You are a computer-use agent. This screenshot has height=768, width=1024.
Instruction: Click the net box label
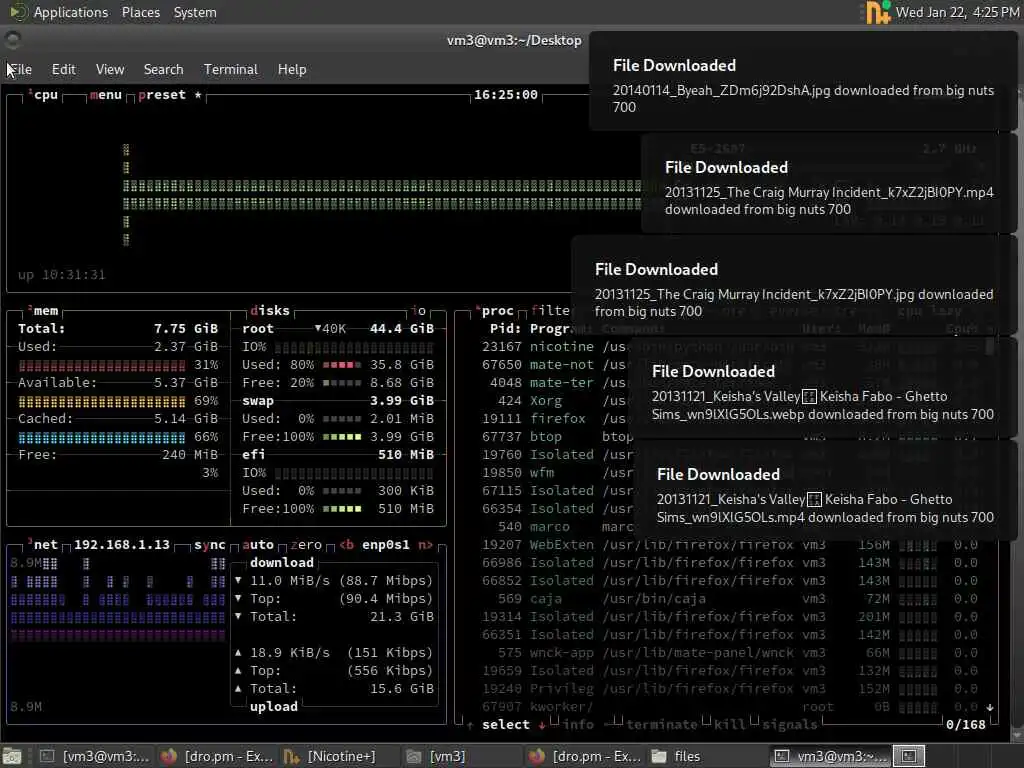coord(44,545)
